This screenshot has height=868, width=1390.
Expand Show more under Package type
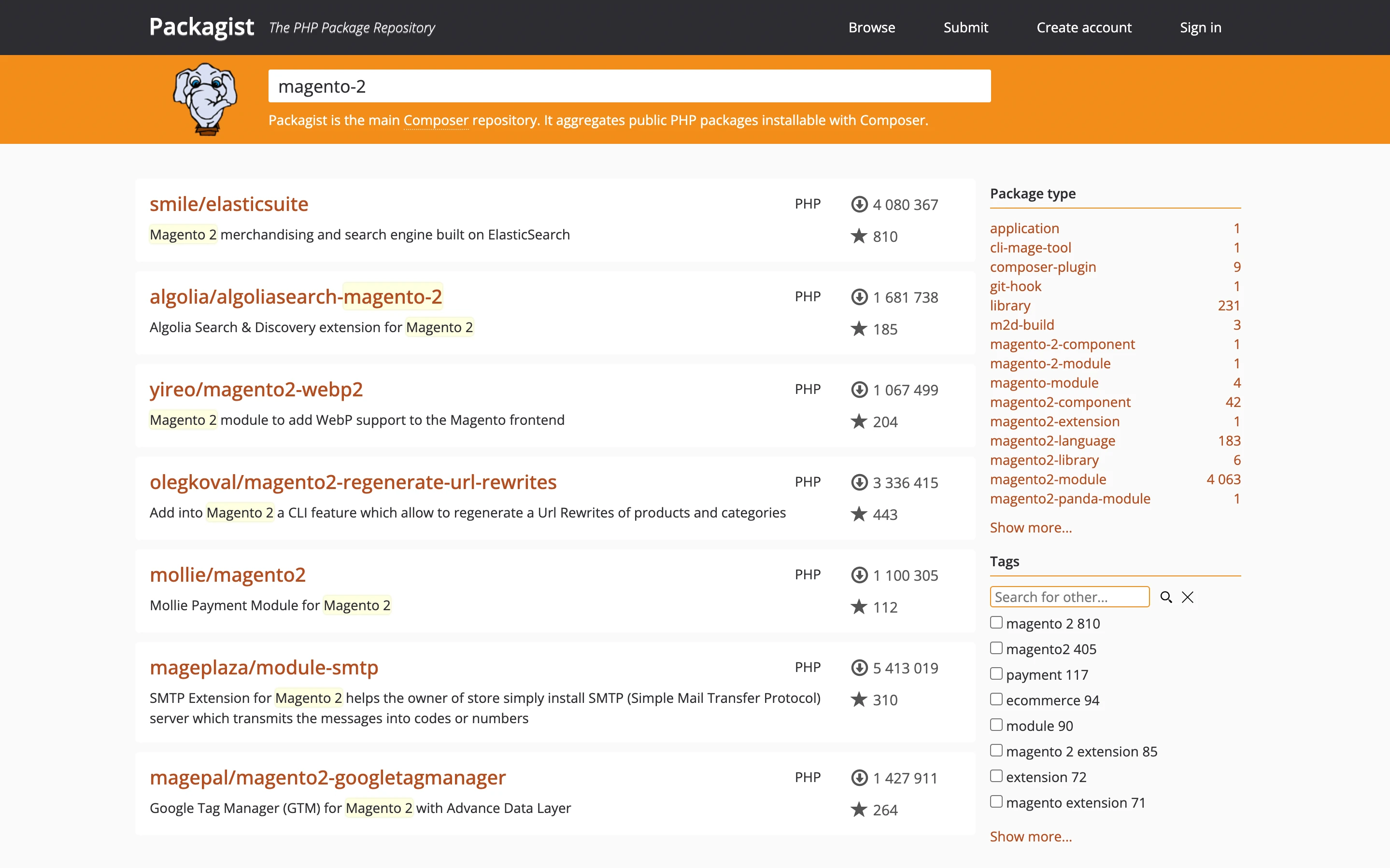click(1030, 527)
